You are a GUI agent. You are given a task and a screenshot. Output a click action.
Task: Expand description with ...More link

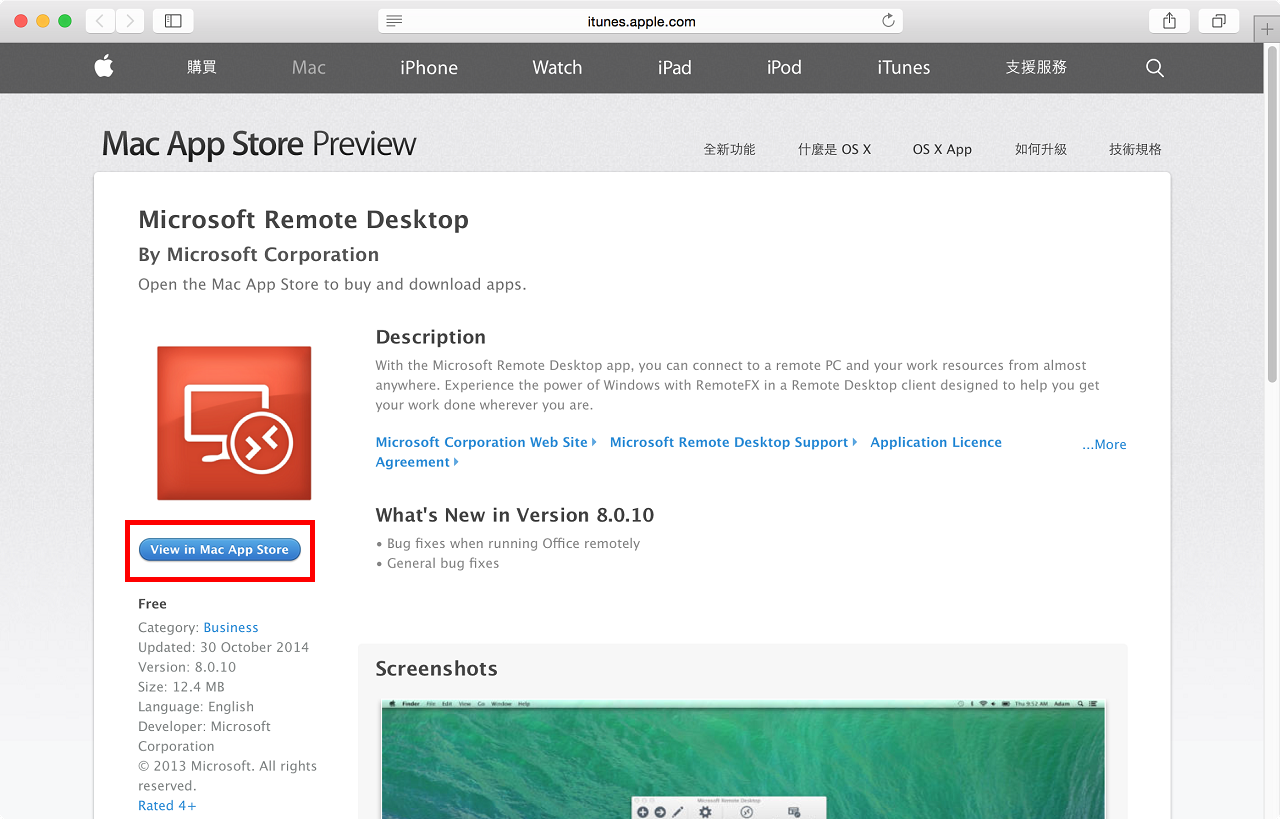pos(1104,445)
